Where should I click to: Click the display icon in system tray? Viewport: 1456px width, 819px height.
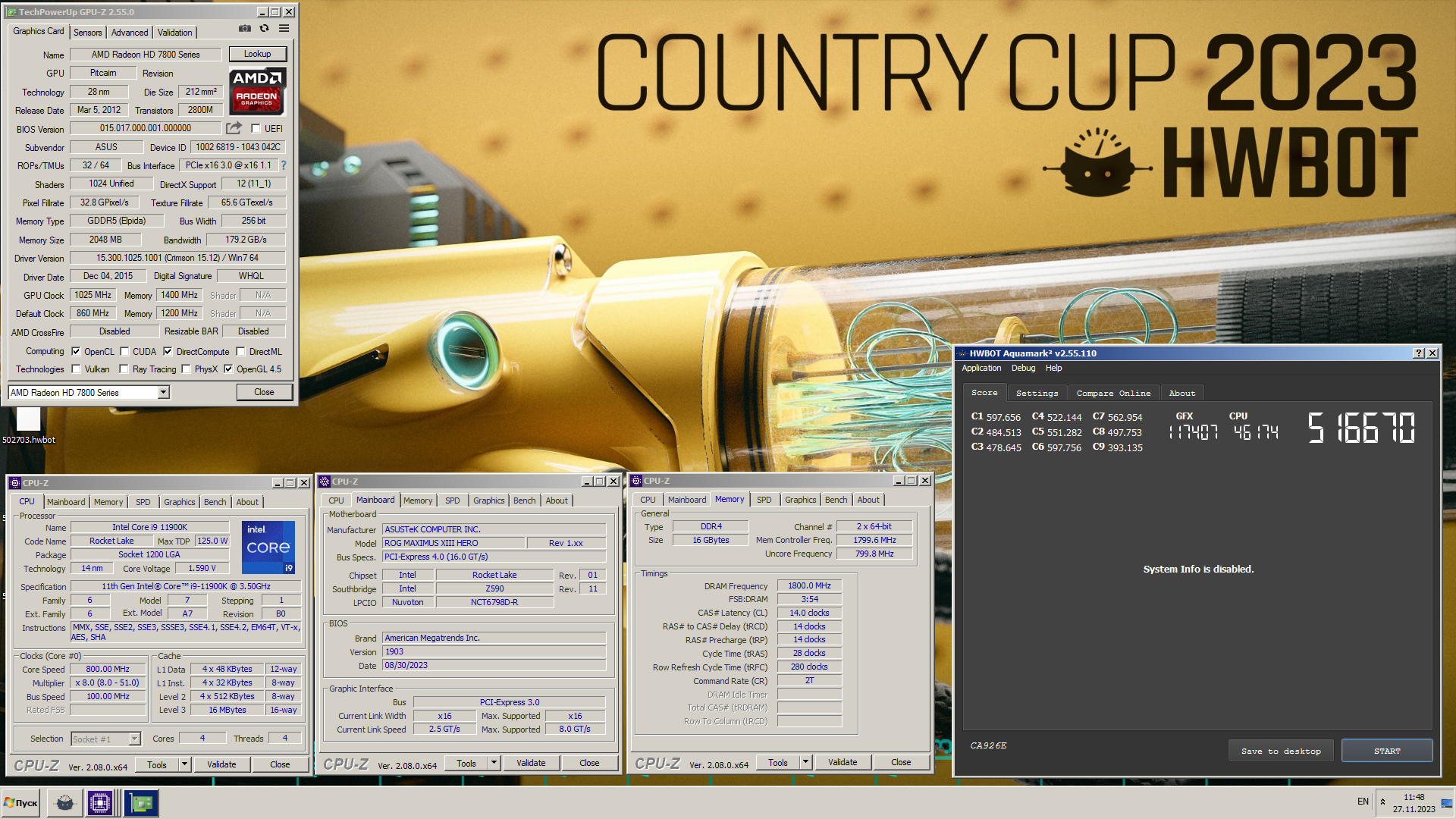pos(1446,802)
